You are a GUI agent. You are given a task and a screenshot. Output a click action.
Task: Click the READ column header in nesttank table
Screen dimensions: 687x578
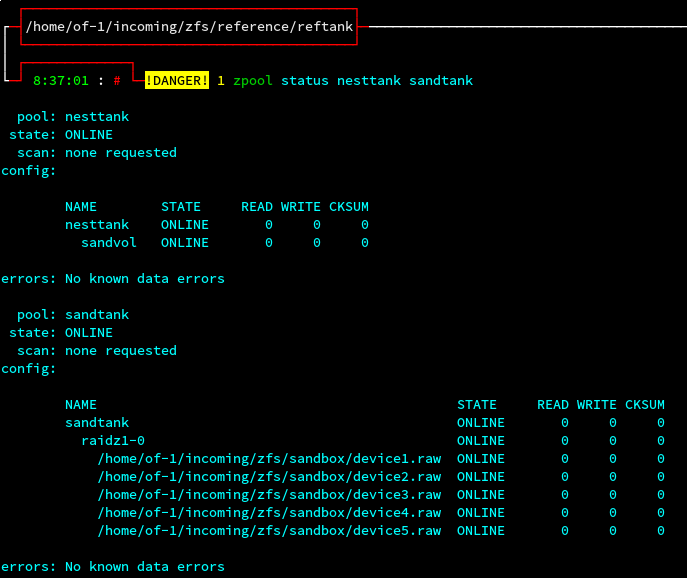257,207
